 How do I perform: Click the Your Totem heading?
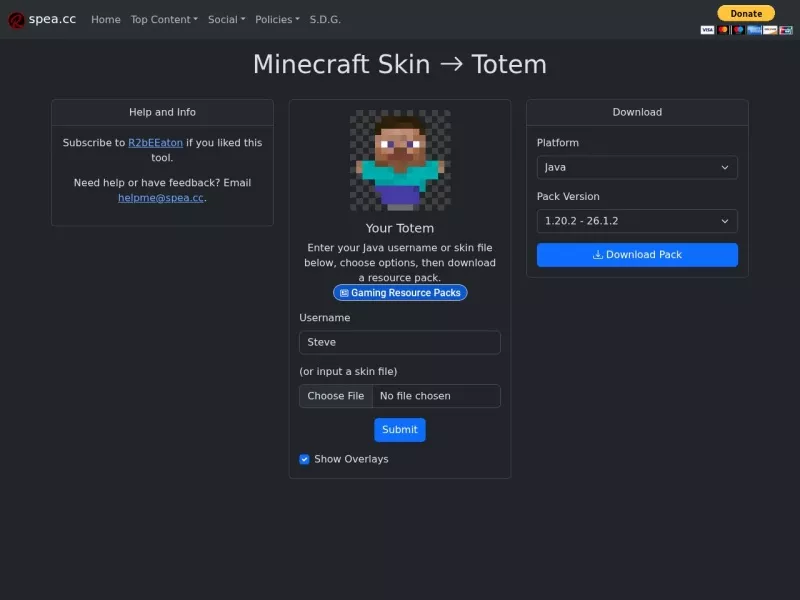400,228
